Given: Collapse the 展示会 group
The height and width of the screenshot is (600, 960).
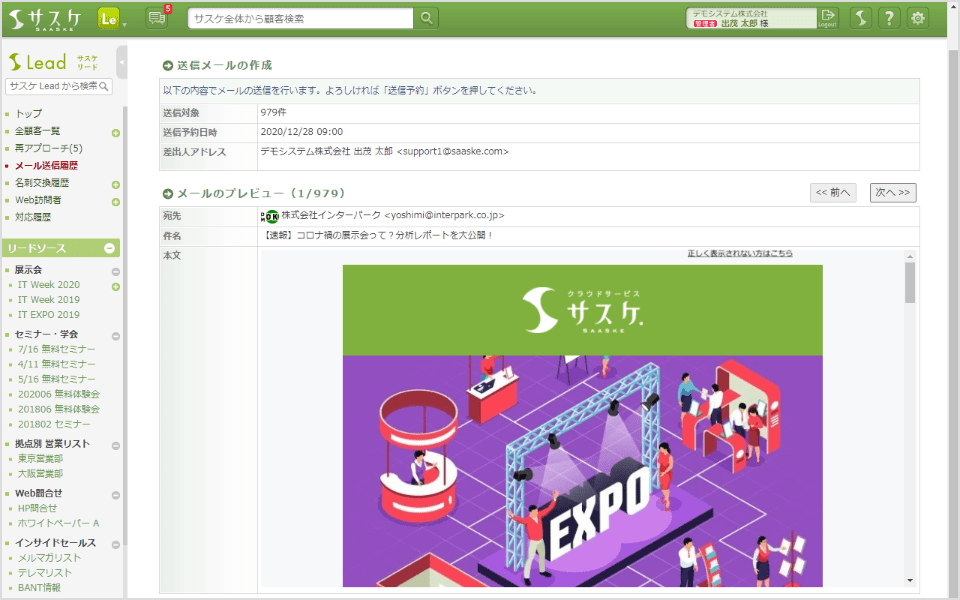Looking at the screenshot, I should 116,271.
